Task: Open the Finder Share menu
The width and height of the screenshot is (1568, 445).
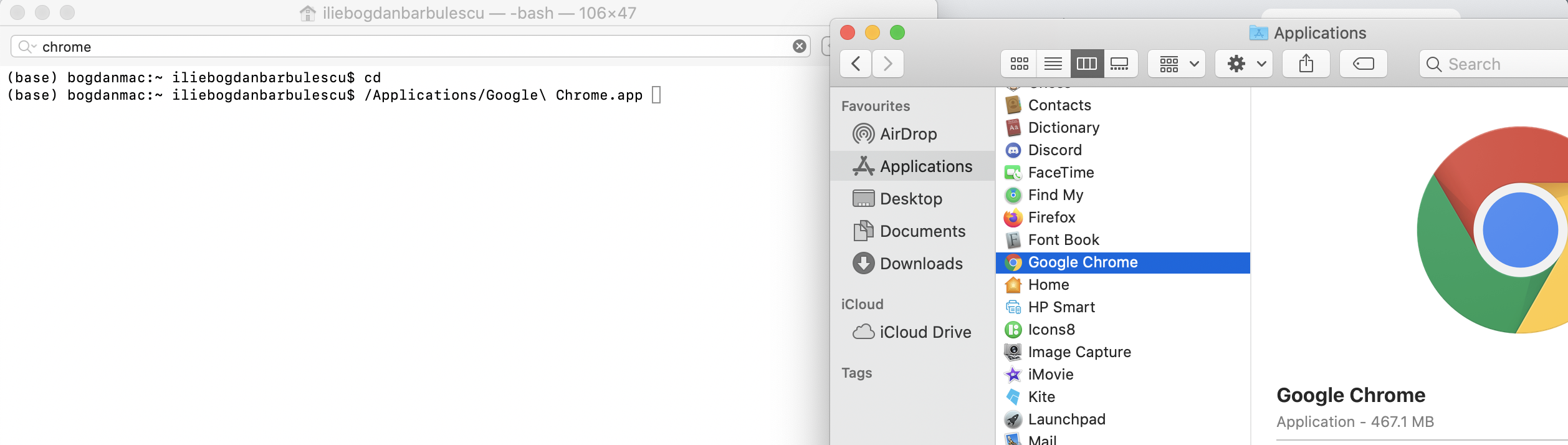Action: tap(1306, 64)
